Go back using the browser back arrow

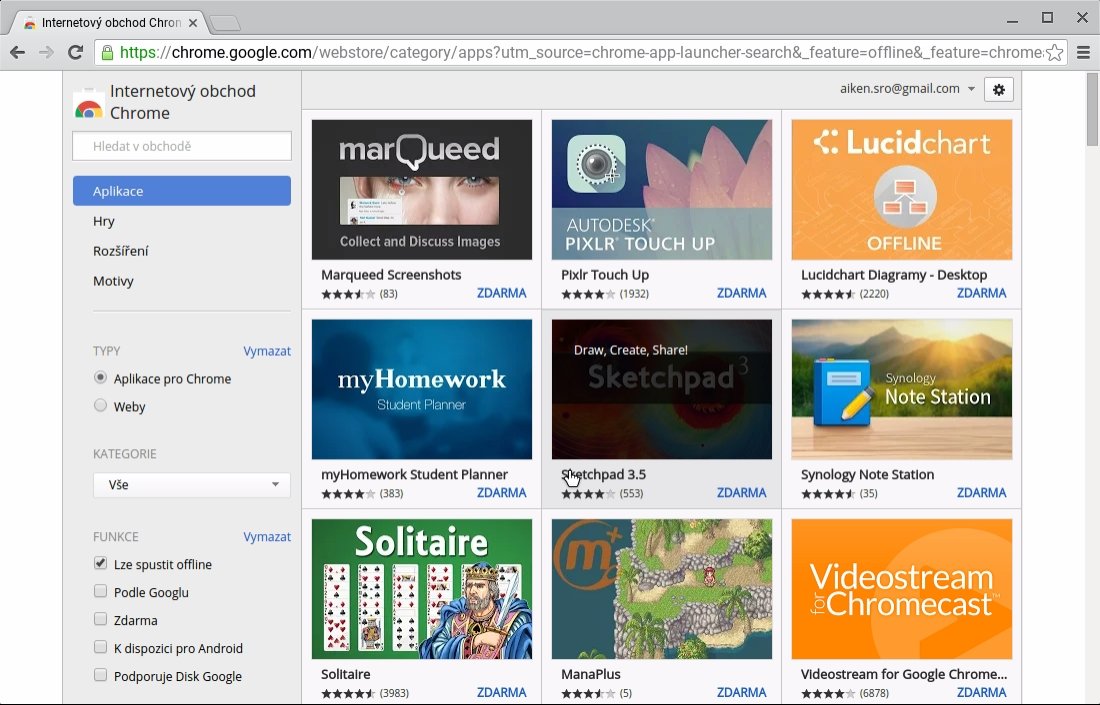[x=18, y=52]
